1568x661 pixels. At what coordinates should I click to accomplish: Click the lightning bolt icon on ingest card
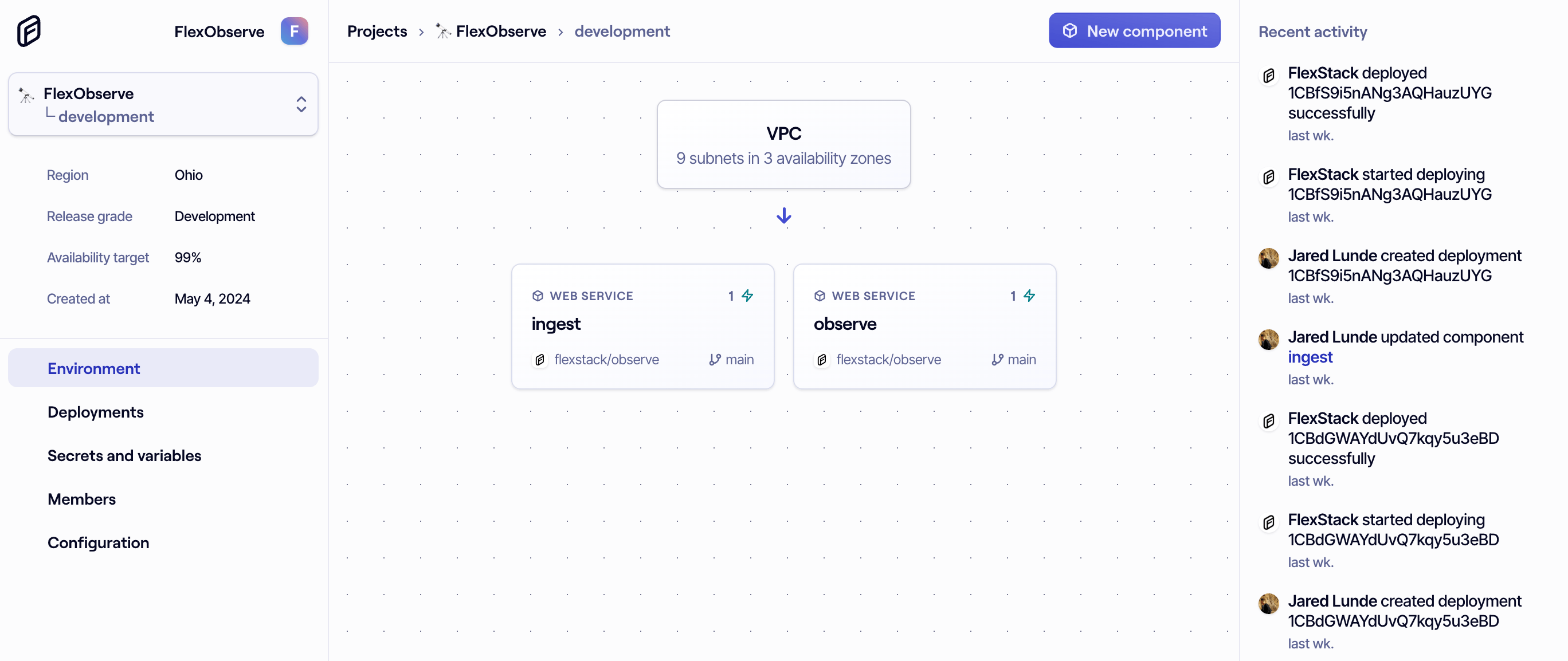point(747,296)
